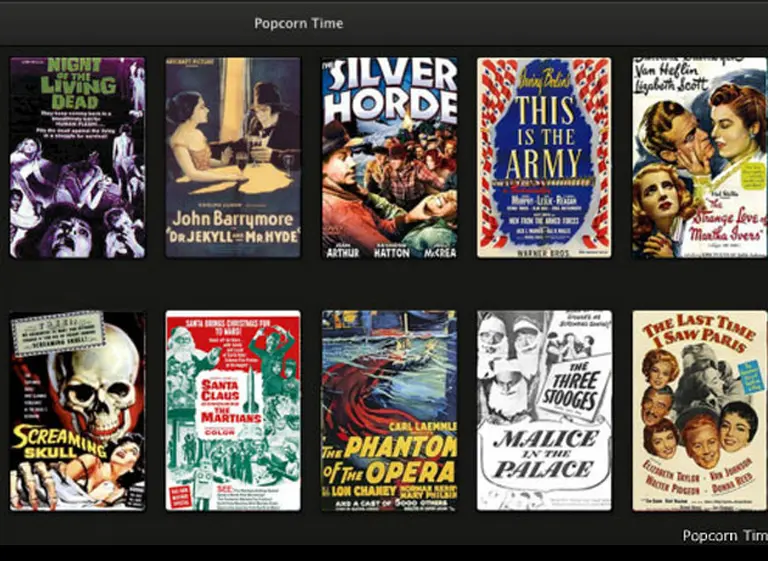This screenshot has width=768, height=561.
Task: Open This Is the Army movie
Action: coord(544,158)
